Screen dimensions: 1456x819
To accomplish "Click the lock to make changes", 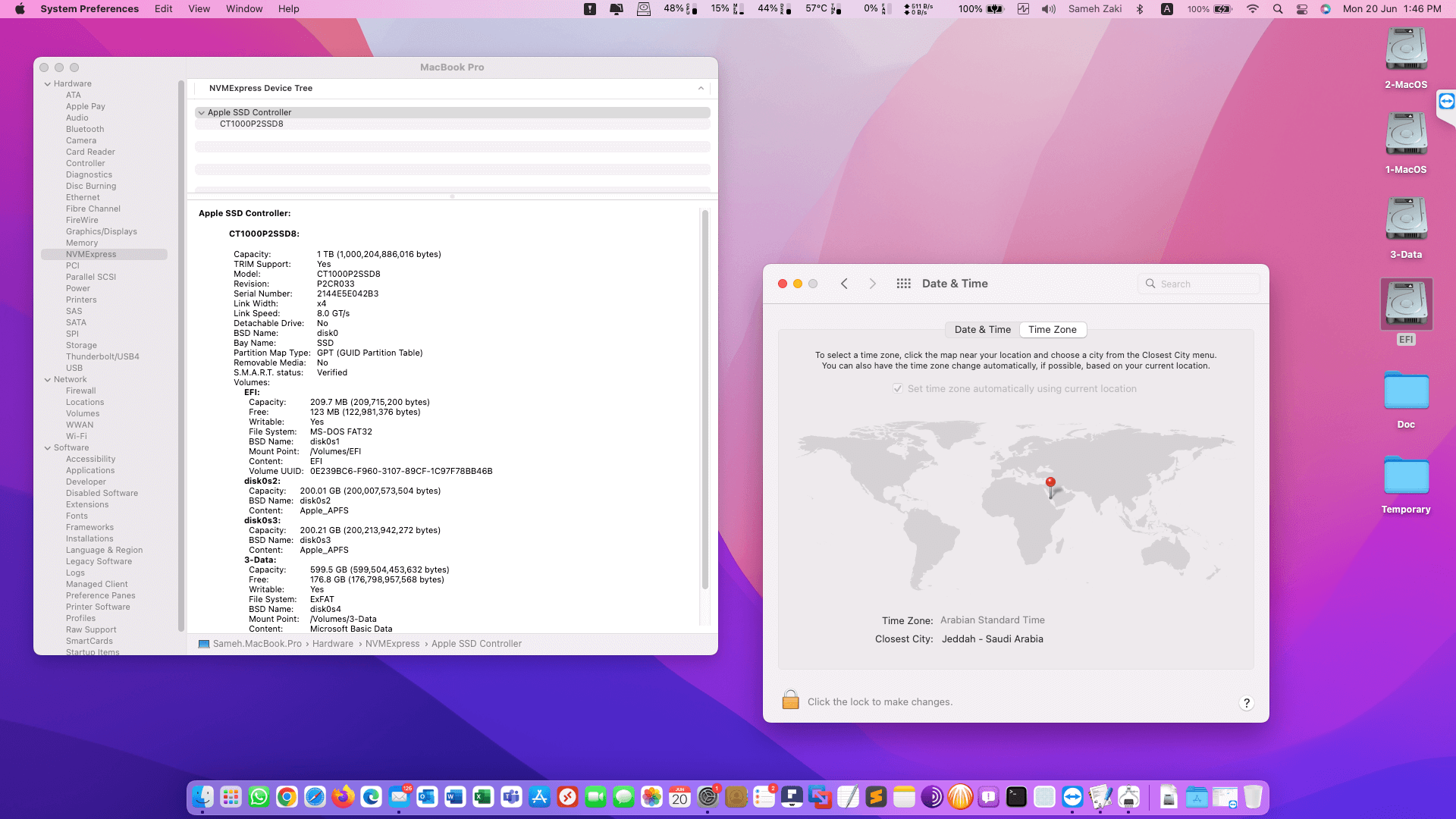I will pos(790,699).
